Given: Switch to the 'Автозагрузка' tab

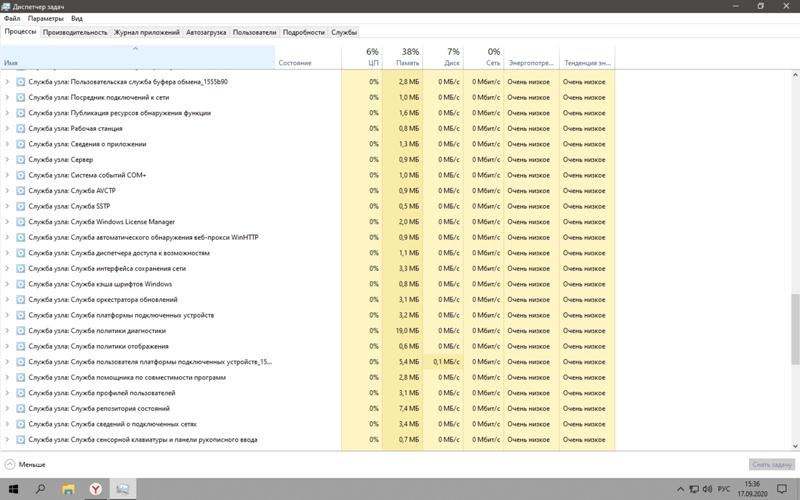Looking at the screenshot, I should [x=206, y=32].
